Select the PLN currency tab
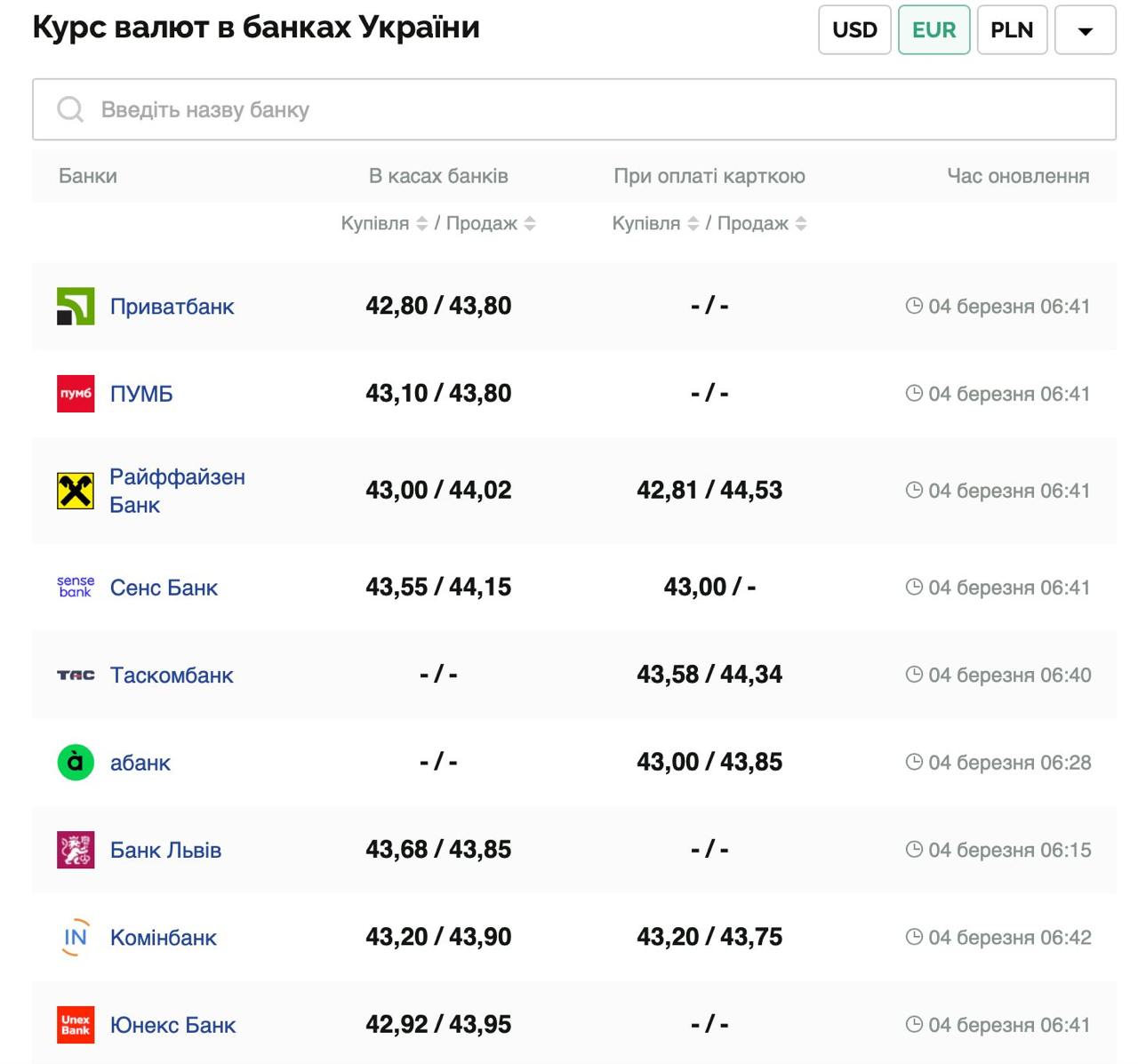Viewport: 1138px width, 1064px height. tap(1012, 30)
